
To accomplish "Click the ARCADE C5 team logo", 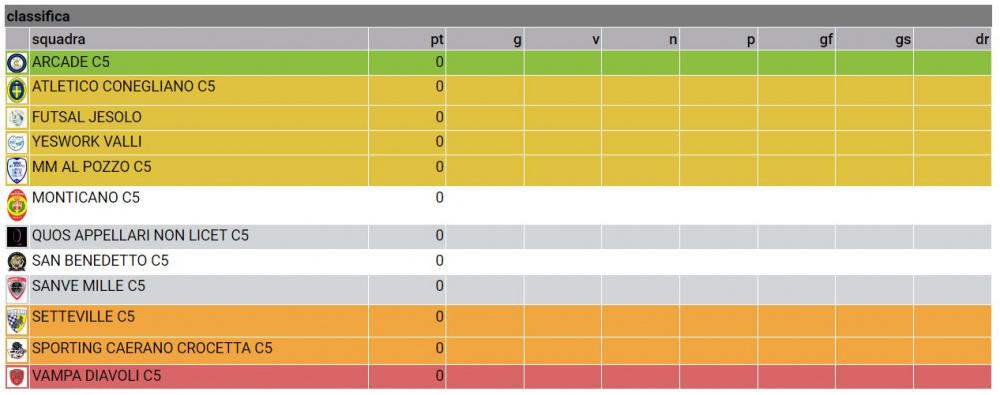I will point(17,63).
